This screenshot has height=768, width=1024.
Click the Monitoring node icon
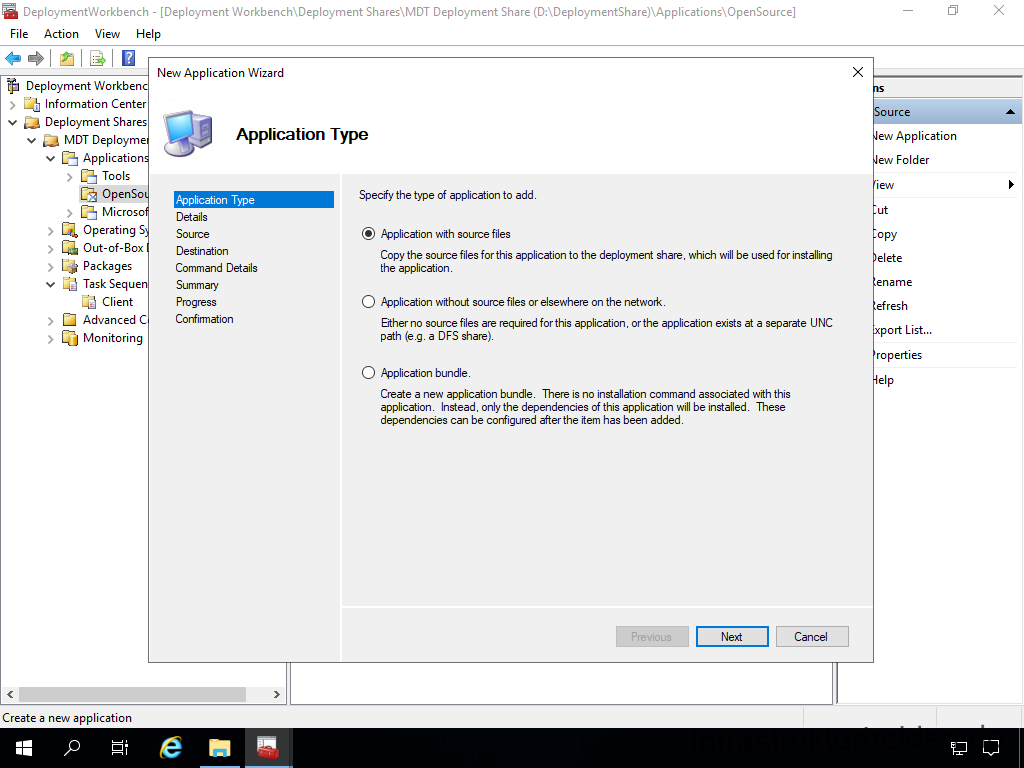[x=70, y=338]
